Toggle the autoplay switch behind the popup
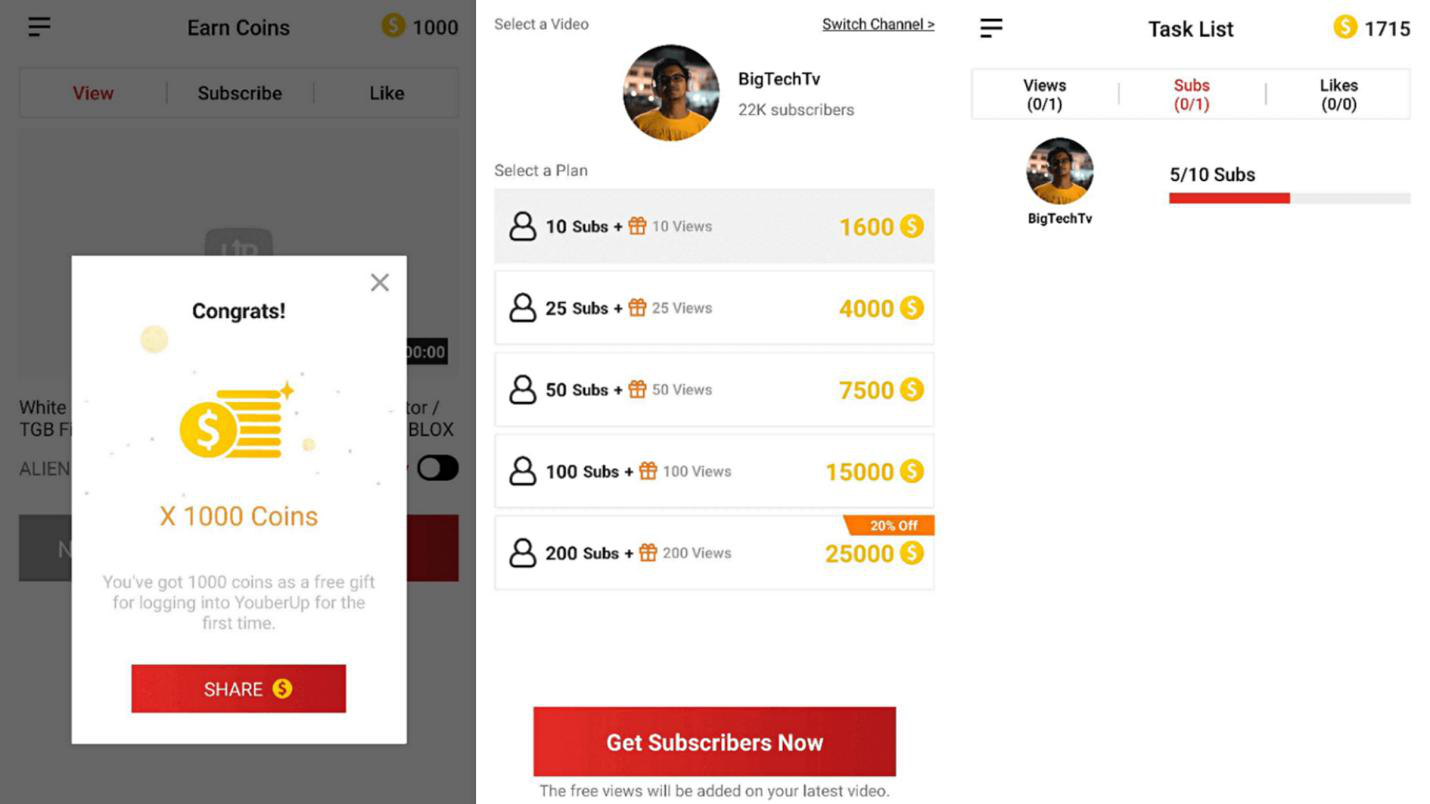 tap(437, 467)
